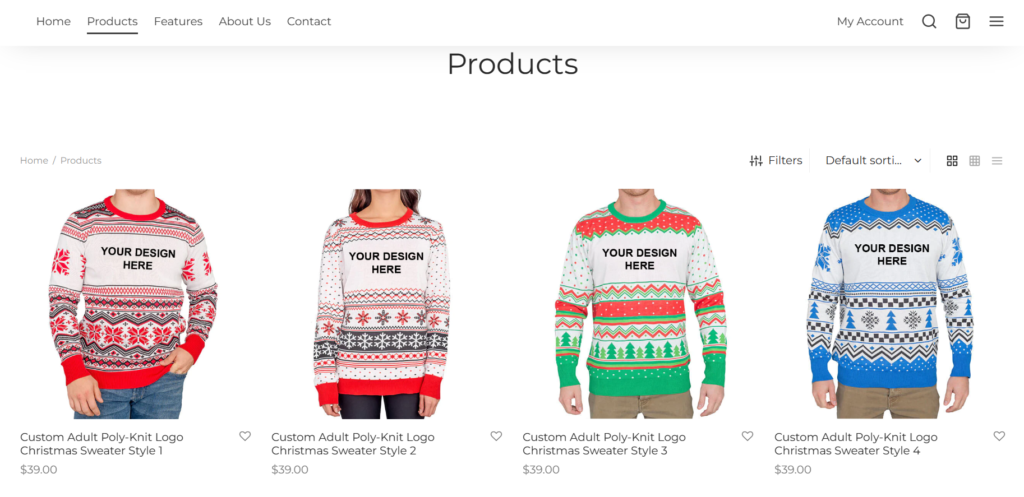Open the search icon in header
This screenshot has height=497, width=1024.
point(929,21)
